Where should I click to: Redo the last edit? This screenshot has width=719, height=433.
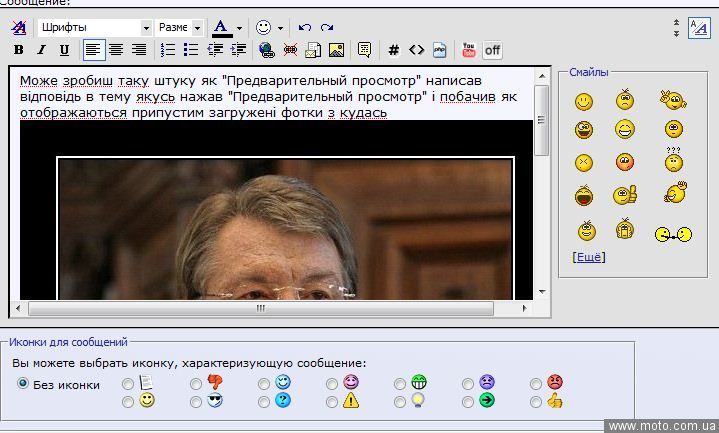(x=327, y=28)
